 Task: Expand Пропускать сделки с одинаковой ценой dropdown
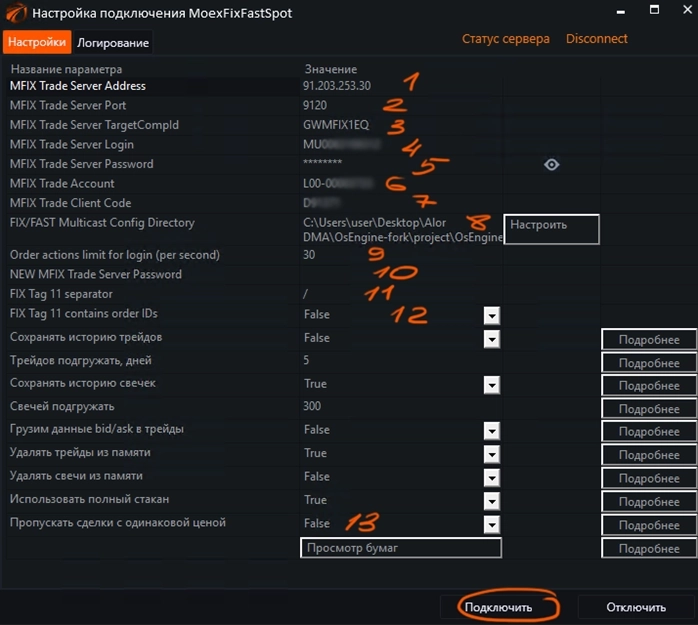pyautogui.click(x=491, y=524)
